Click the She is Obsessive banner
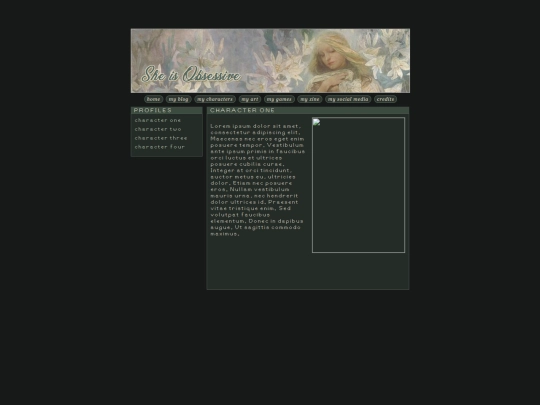 coord(270,61)
